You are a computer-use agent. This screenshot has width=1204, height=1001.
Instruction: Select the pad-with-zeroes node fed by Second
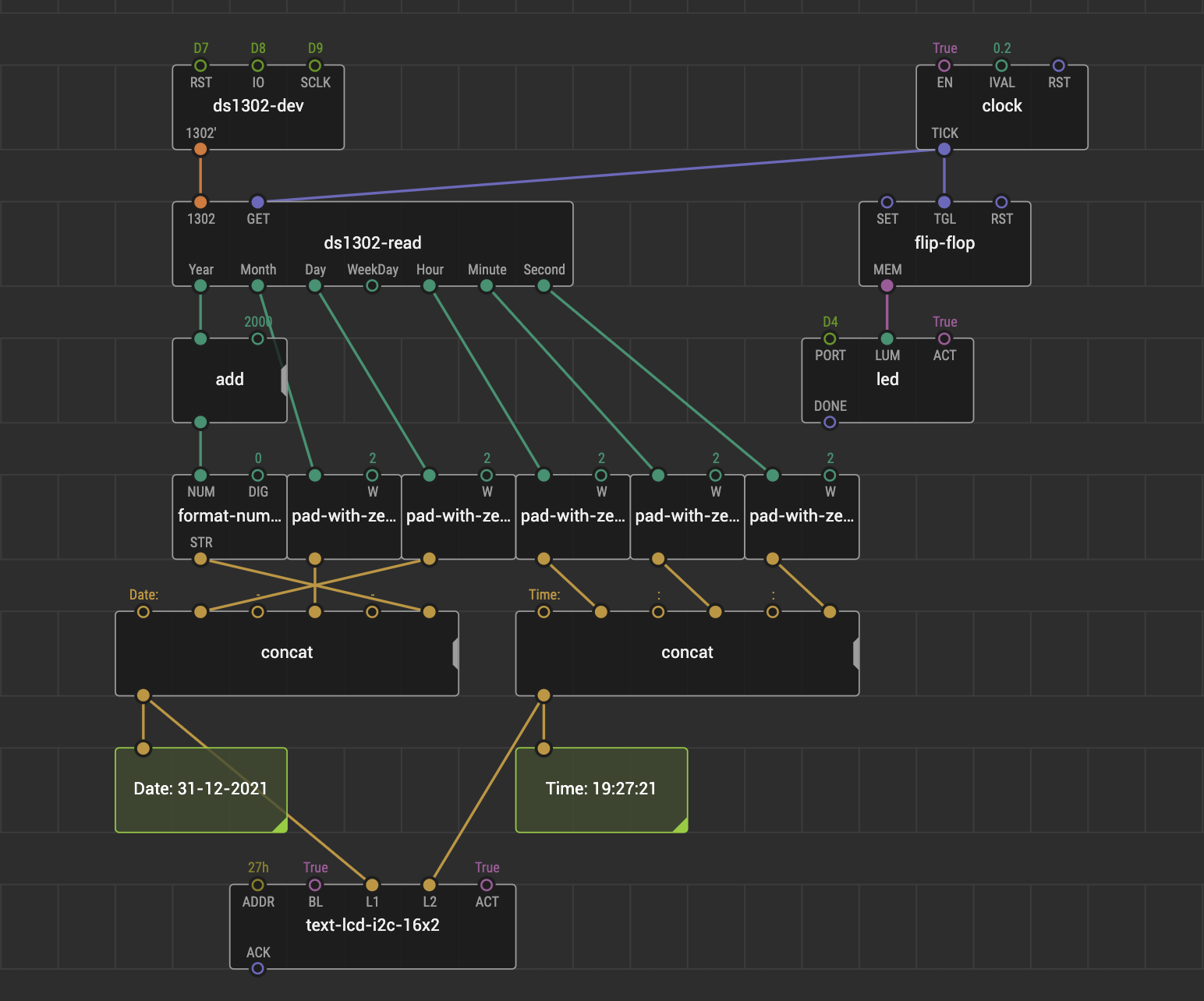[802, 517]
